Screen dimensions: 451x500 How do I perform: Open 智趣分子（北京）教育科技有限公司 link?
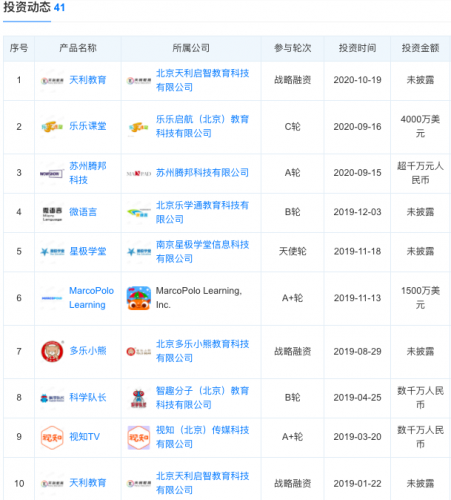pyautogui.click(x=202, y=398)
